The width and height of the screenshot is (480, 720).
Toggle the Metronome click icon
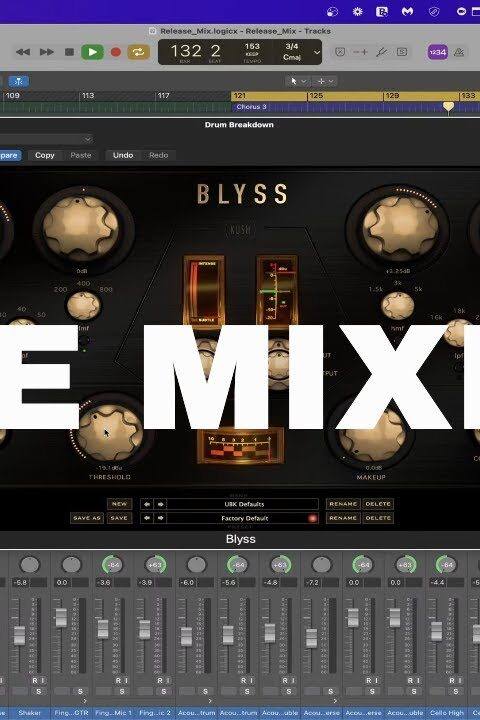click(459, 52)
